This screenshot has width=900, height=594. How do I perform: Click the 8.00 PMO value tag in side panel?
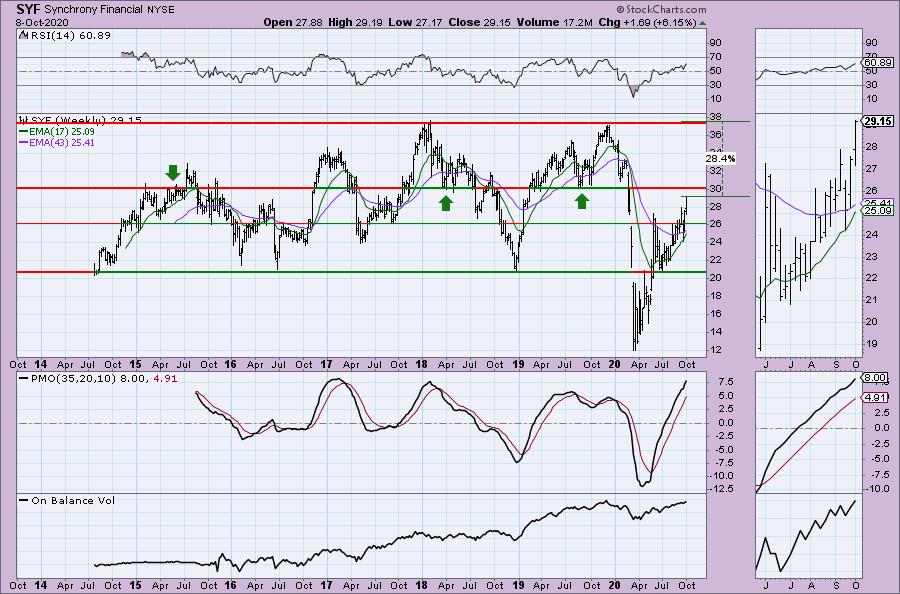[875, 378]
